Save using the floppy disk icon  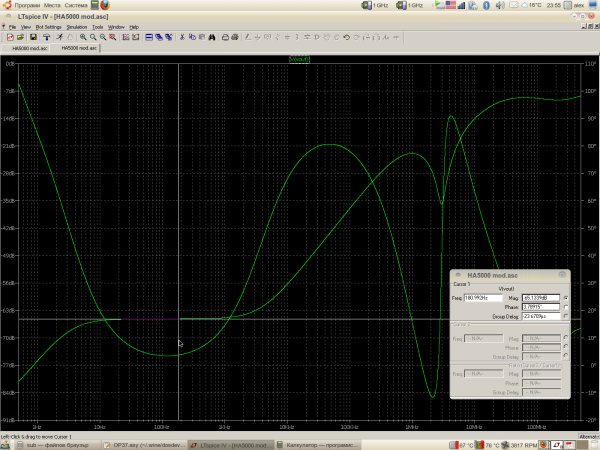tap(33, 37)
